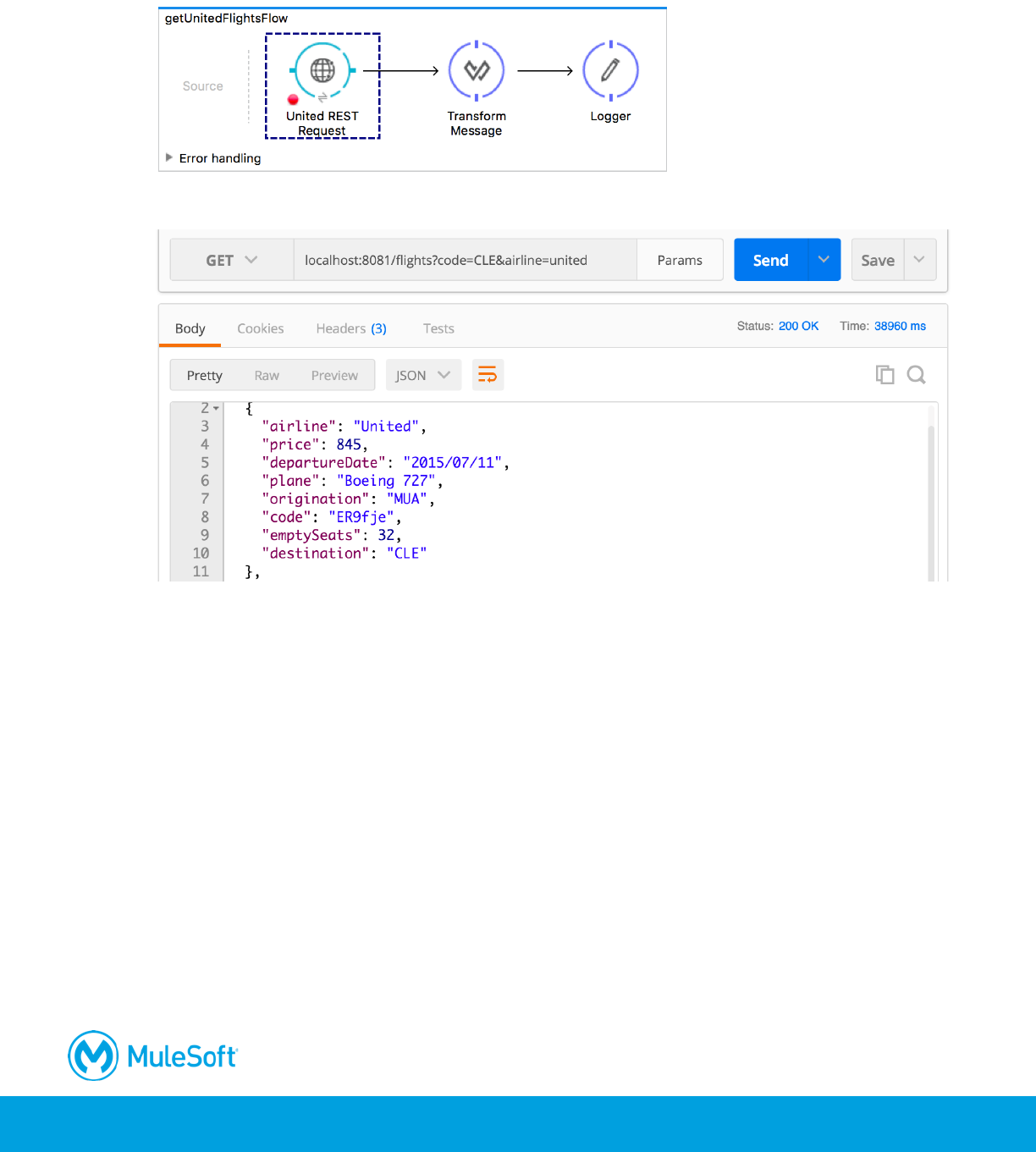Image resolution: width=1036 pixels, height=1152 pixels.
Task: Click the "destination": "CLE" line
Action: click(344, 554)
